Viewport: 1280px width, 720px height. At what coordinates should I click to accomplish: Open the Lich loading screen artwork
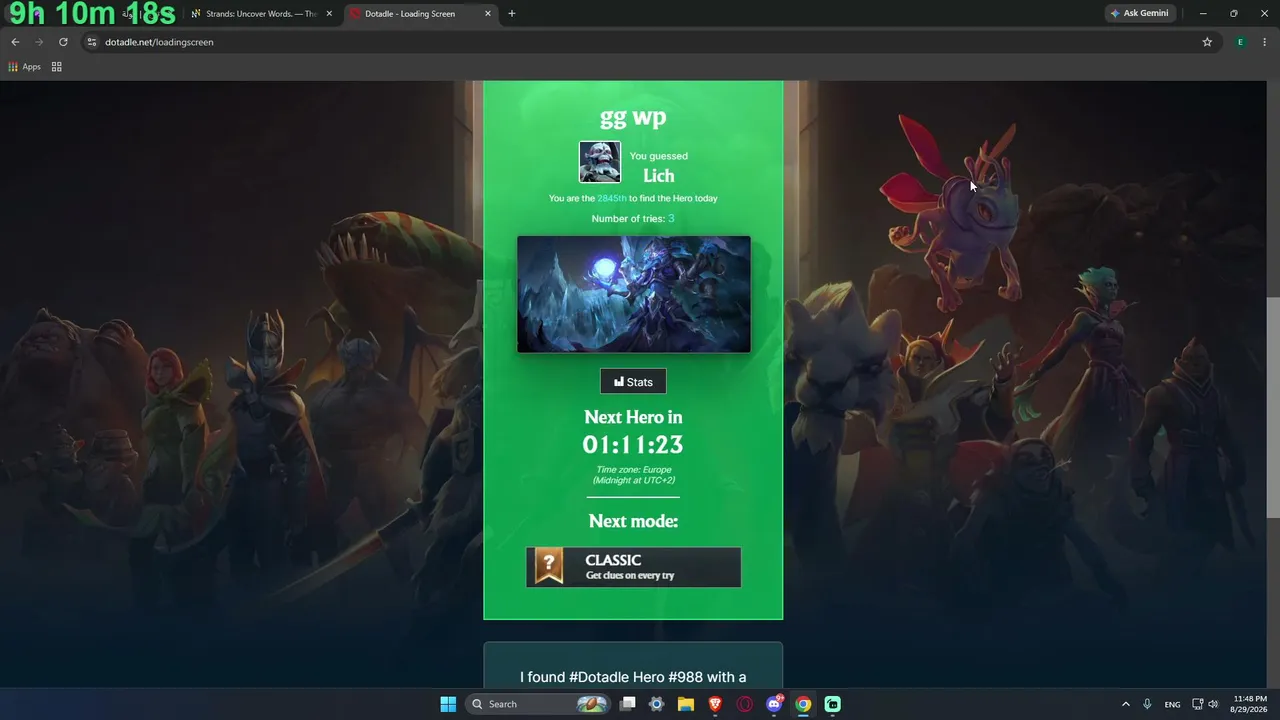633,294
